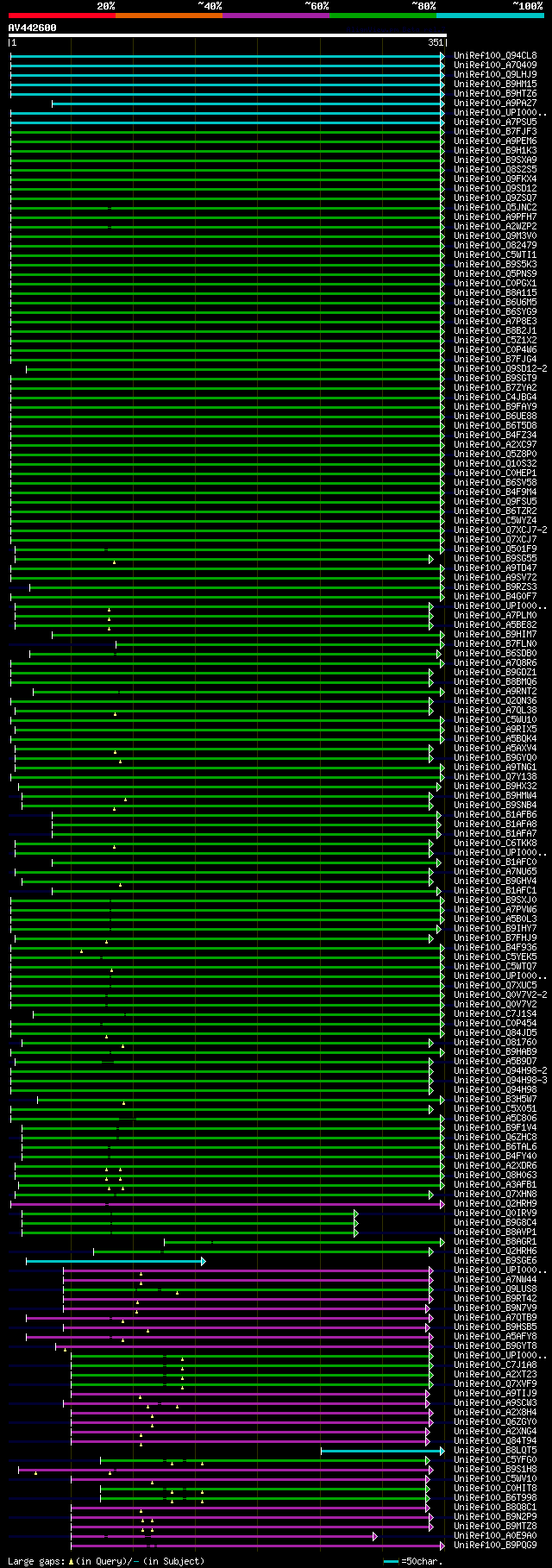Select hit UniRef100_Q2HRH9
Image resolution: width=552 pixels, height=1568 pixels.
tap(495, 1204)
